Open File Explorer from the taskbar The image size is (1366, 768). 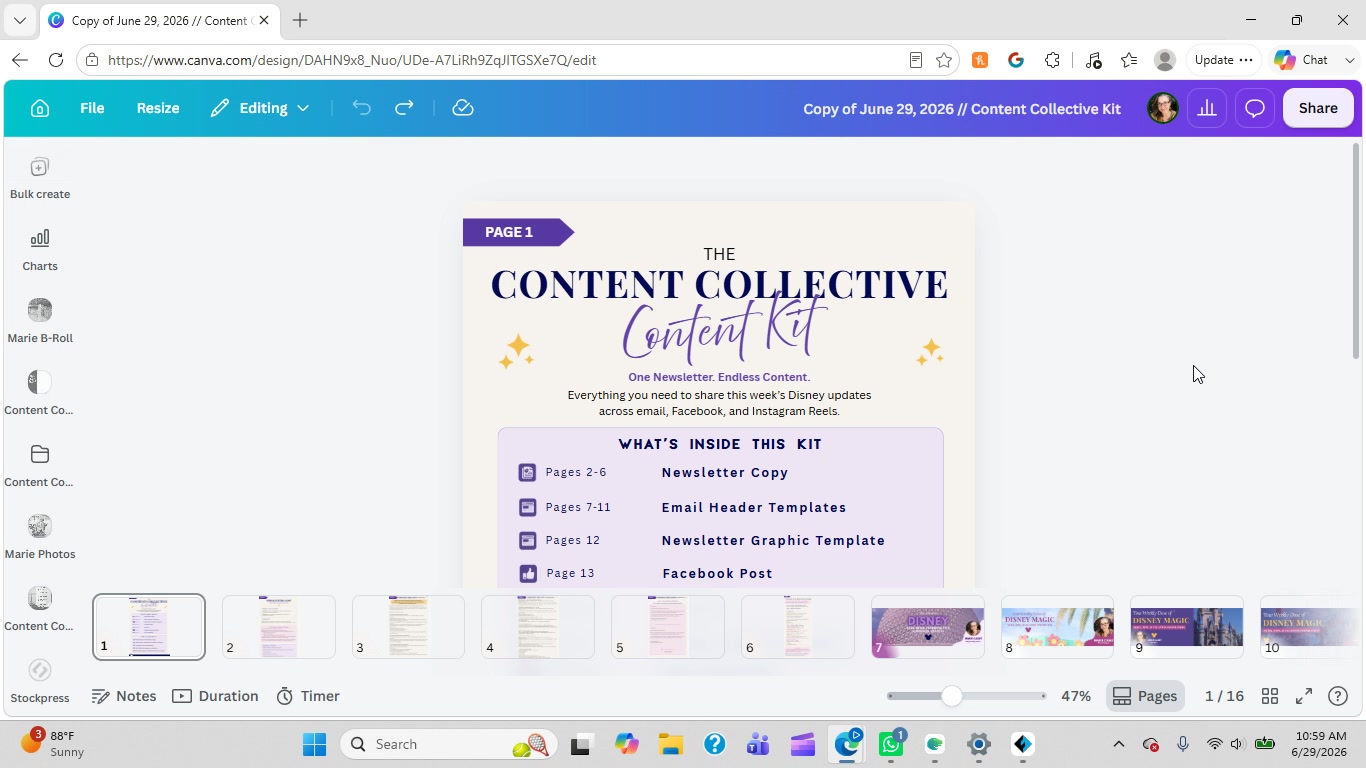point(670,744)
